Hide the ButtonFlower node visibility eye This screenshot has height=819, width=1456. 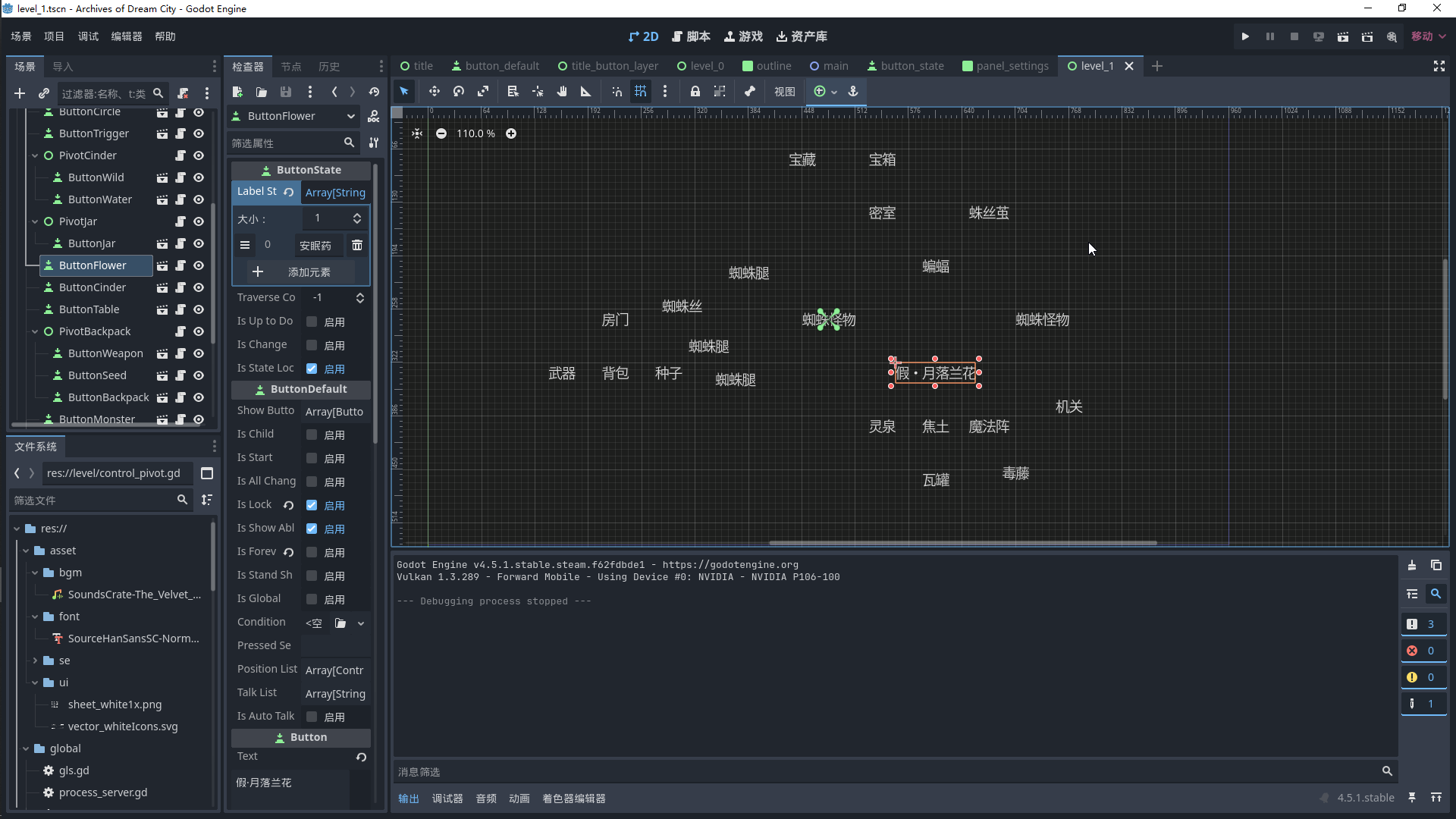[199, 265]
